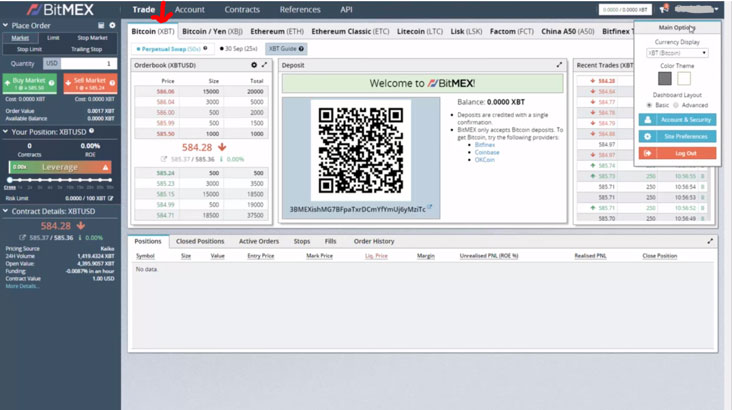Click Buy Market help icon

pyautogui.click(x=51, y=83)
